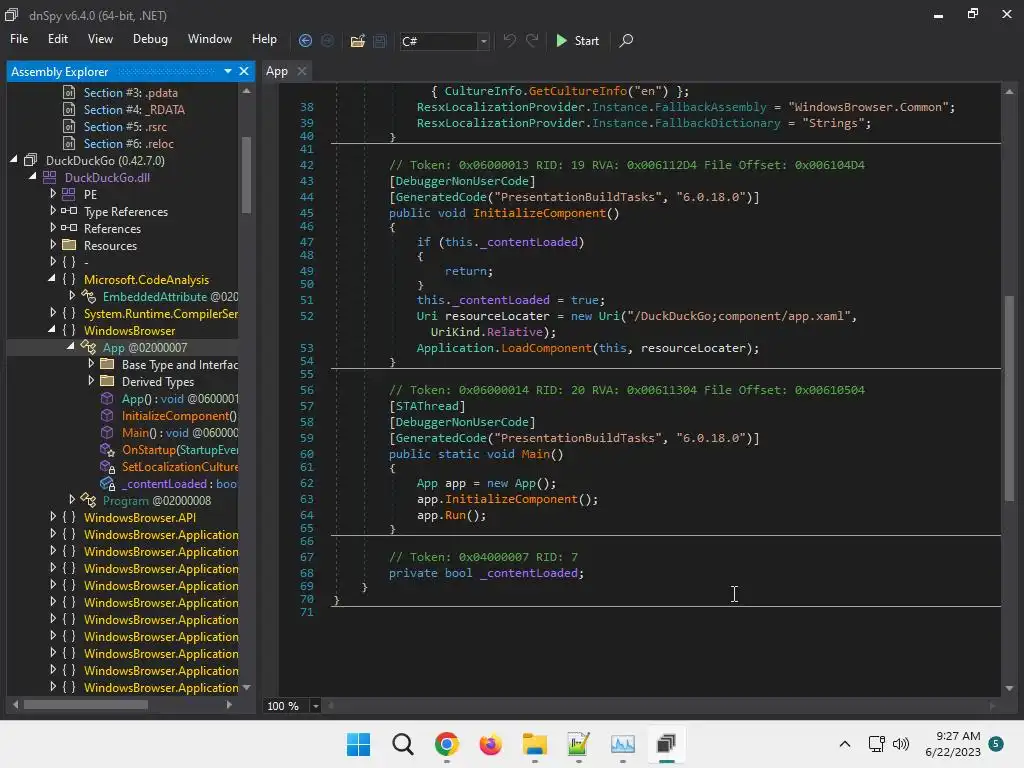Close the App code tab
Screen dimensions: 1024x768
(x=302, y=71)
